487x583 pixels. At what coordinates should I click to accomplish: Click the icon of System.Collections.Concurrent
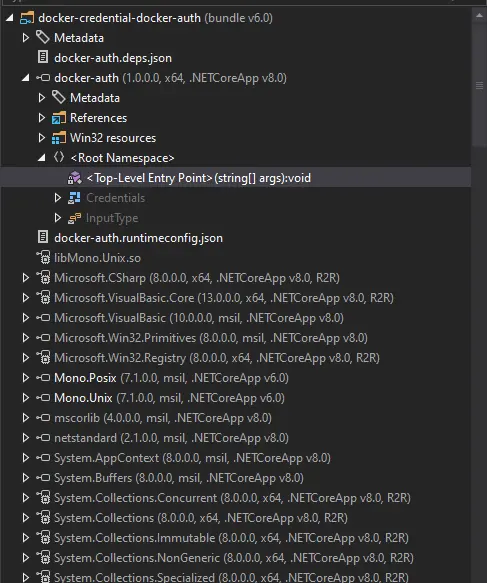[x=43, y=497]
